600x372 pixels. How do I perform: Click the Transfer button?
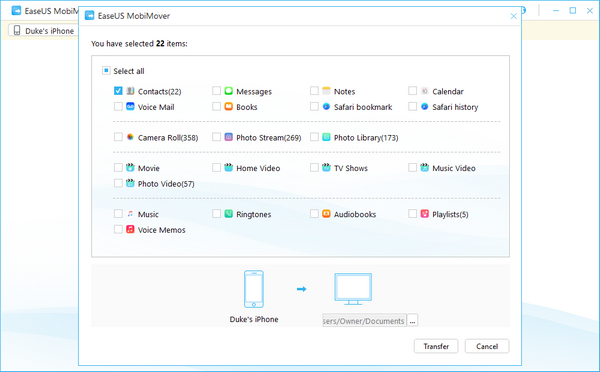(436, 346)
